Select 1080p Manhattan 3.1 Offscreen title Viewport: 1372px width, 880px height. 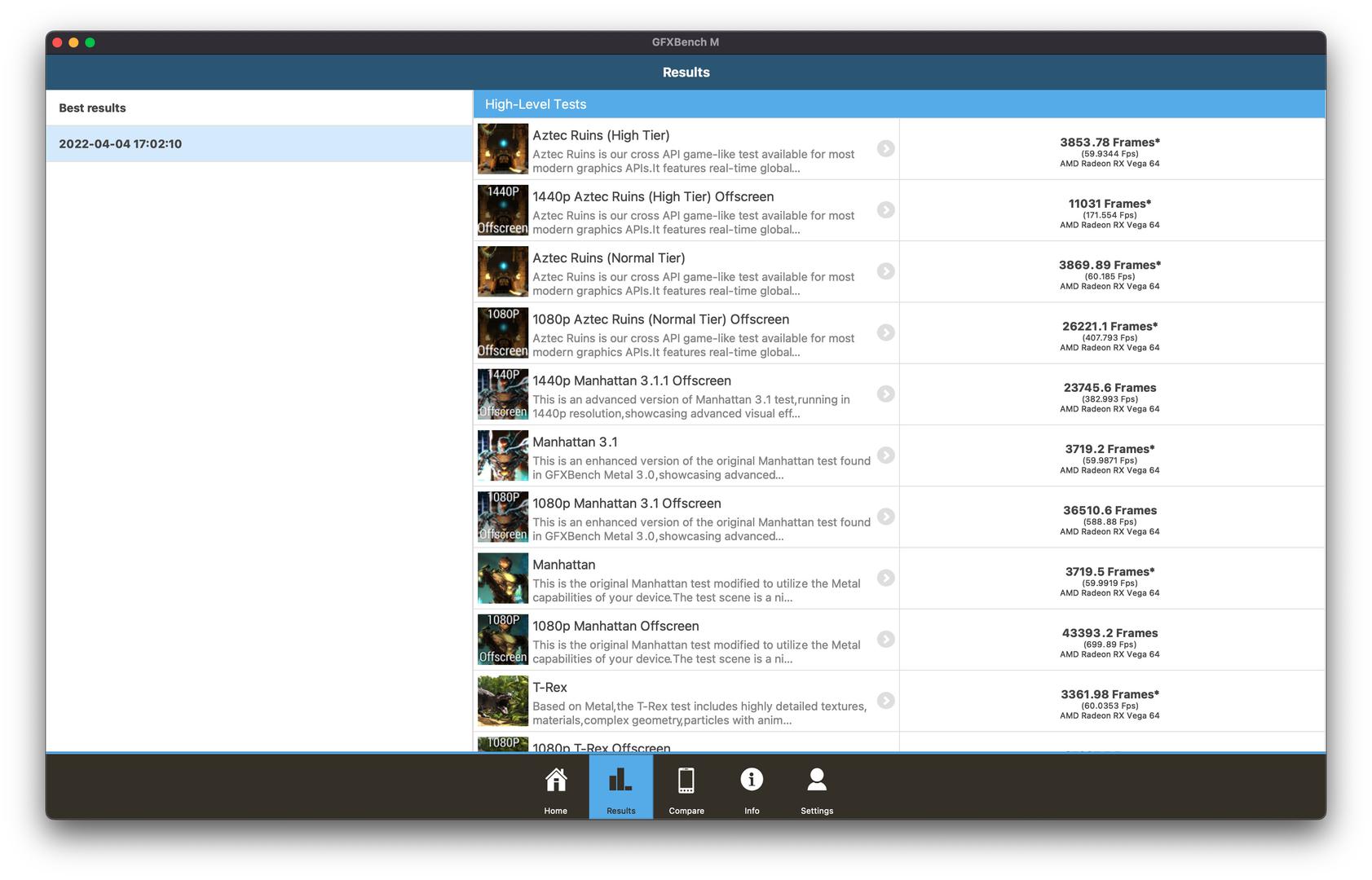[627, 504]
